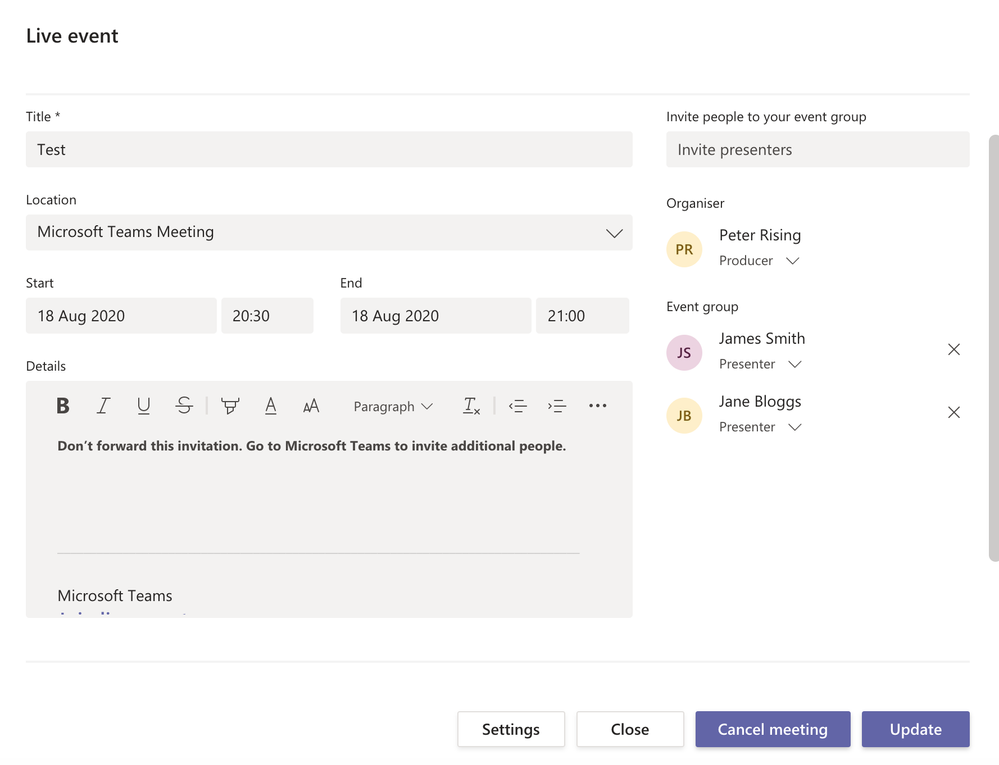Apply strikethrough formatting to text
The height and width of the screenshot is (765, 999).
[184, 406]
